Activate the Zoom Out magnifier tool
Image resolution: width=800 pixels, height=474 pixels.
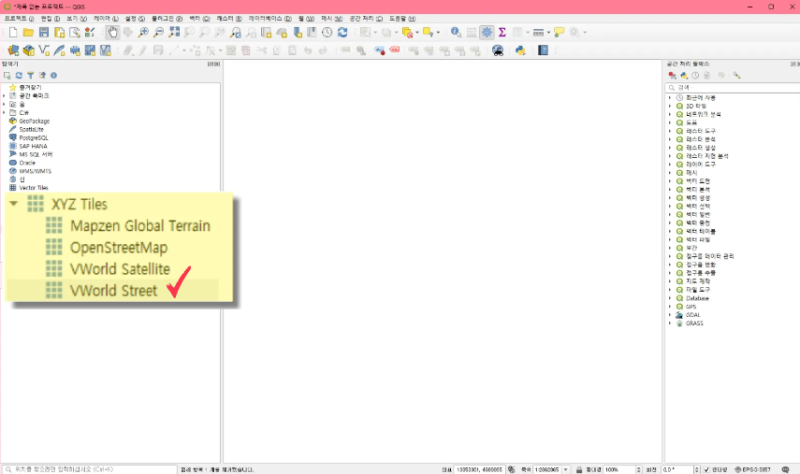click(x=159, y=32)
